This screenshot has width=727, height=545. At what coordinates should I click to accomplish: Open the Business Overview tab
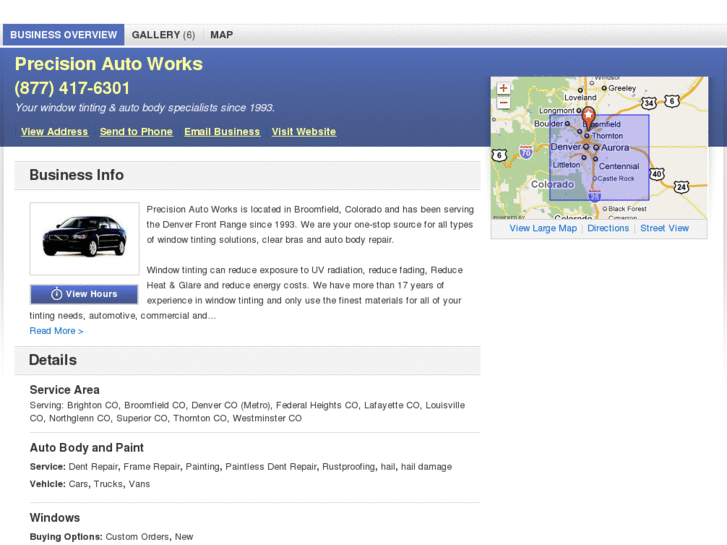coord(64,35)
